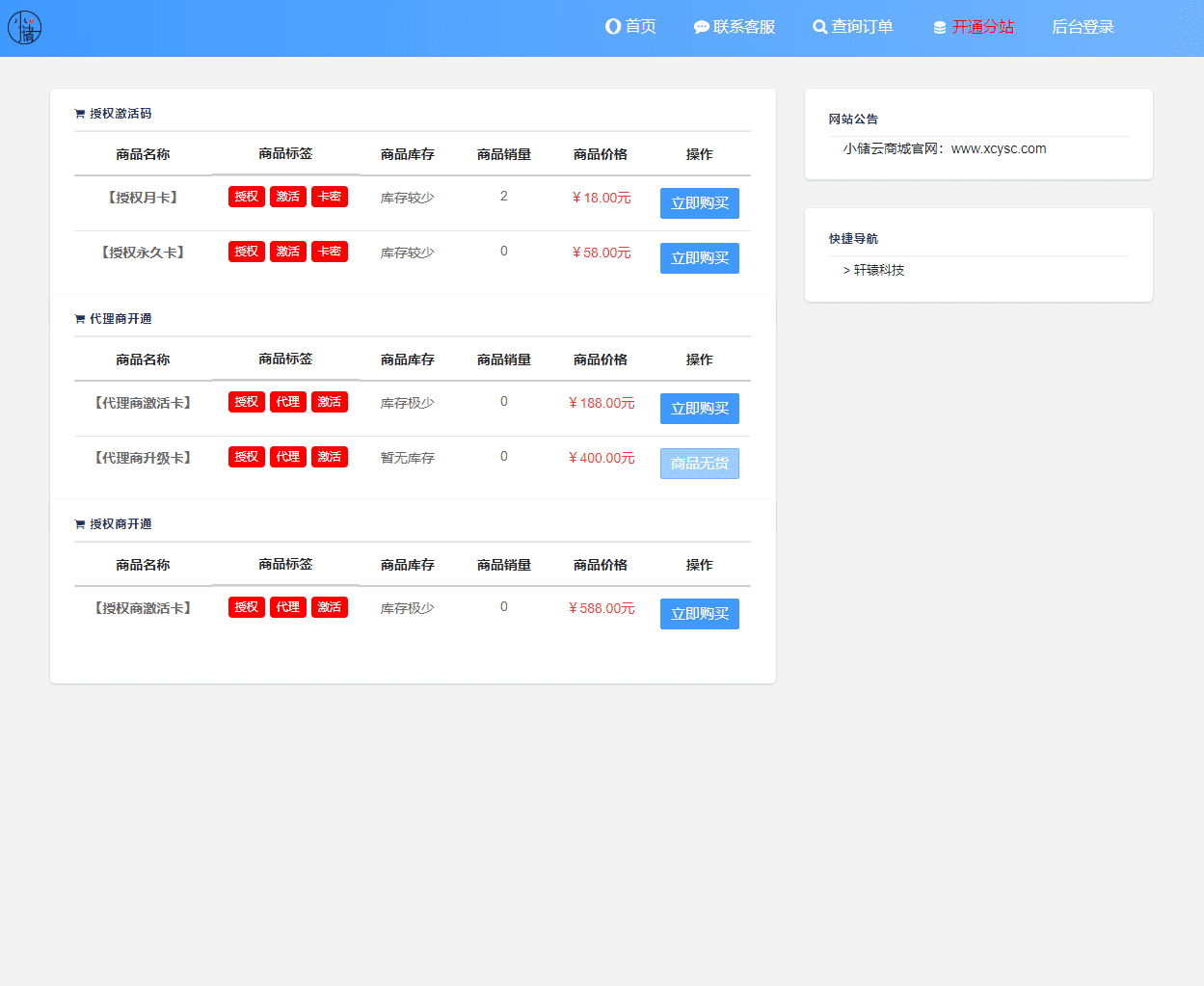
Task: Click cart icon beside 授权激活码 heading
Action: (x=80, y=114)
